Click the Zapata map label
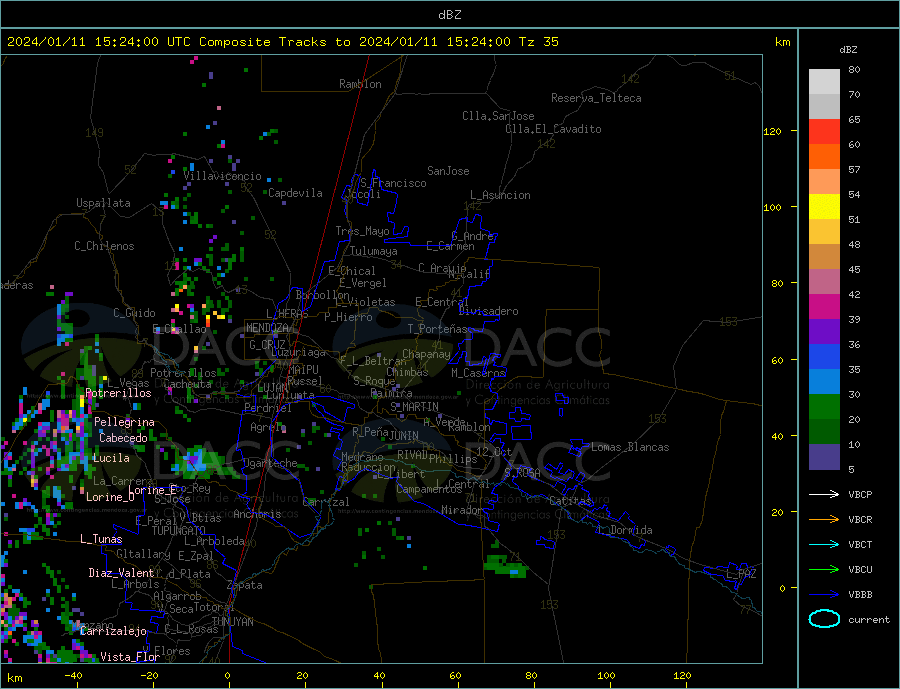 pyautogui.click(x=245, y=586)
